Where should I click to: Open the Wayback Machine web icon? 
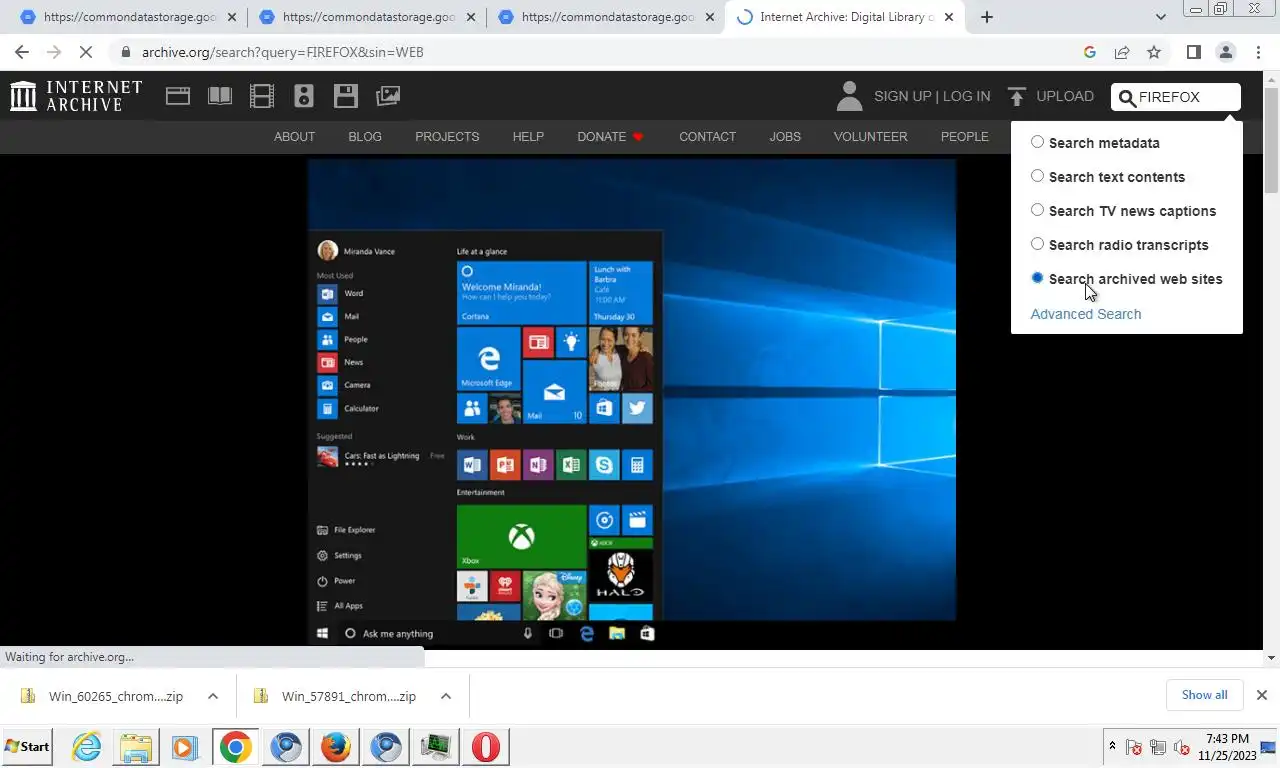(178, 96)
